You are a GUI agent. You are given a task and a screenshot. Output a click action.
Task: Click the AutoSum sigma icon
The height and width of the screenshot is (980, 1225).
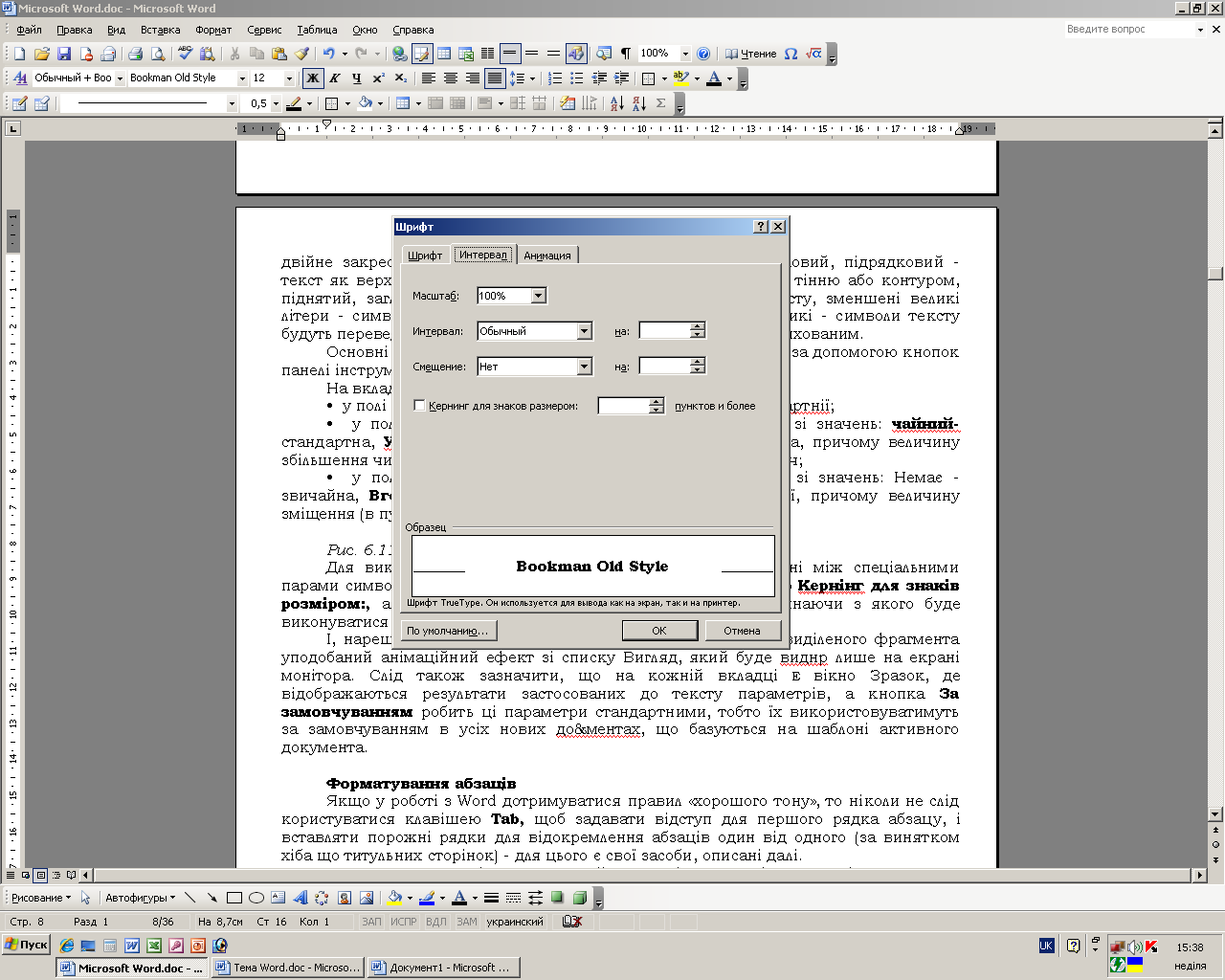660,103
